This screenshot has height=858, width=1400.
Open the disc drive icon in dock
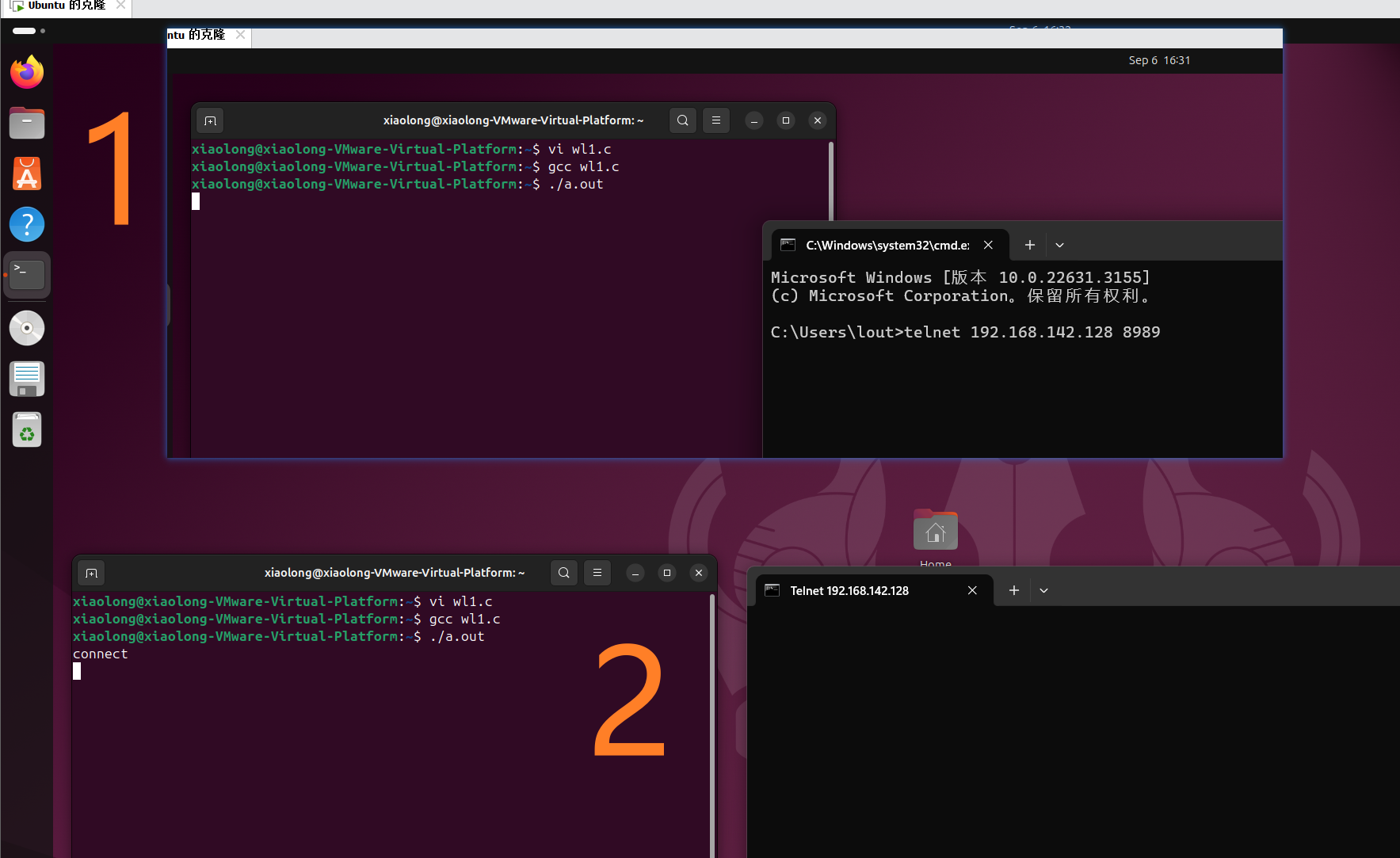coord(27,328)
